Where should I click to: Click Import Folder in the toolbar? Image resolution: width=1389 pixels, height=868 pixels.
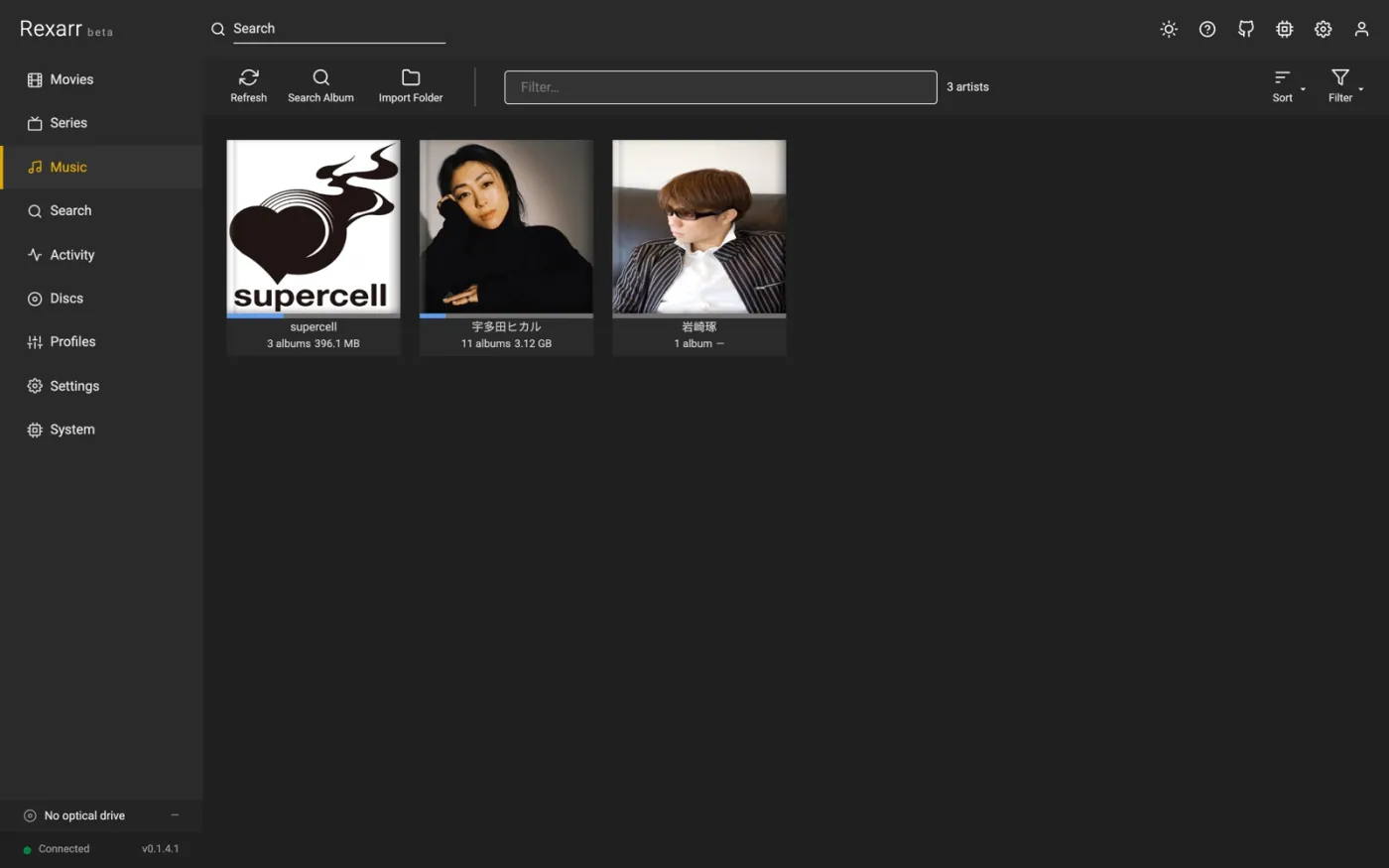pyautogui.click(x=411, y=86)
